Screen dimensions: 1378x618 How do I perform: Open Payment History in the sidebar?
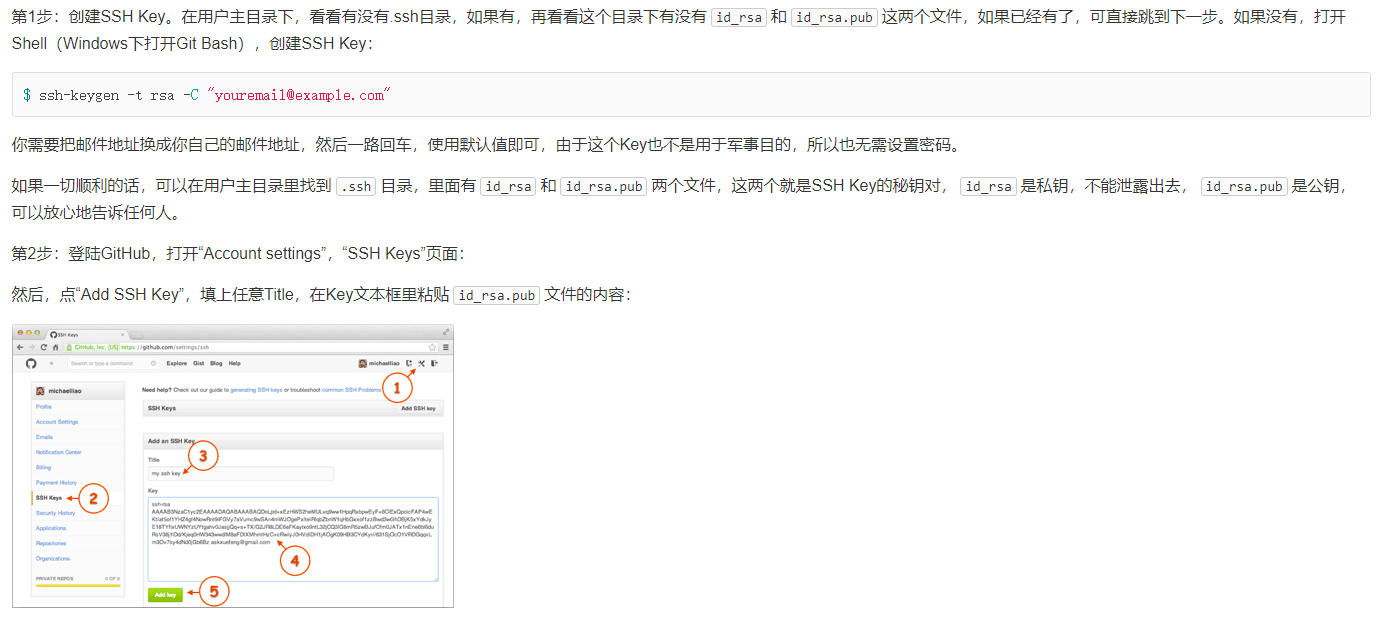[x=56, y=482]
